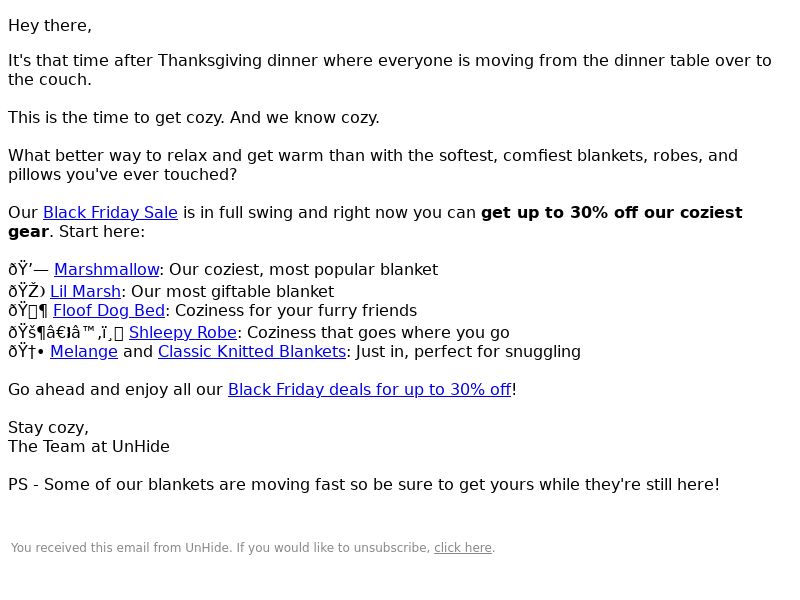The width and height of the screenshot is (800, 600).
Task: Visit the Floof Dog Bed link
Action: [108, 311]
